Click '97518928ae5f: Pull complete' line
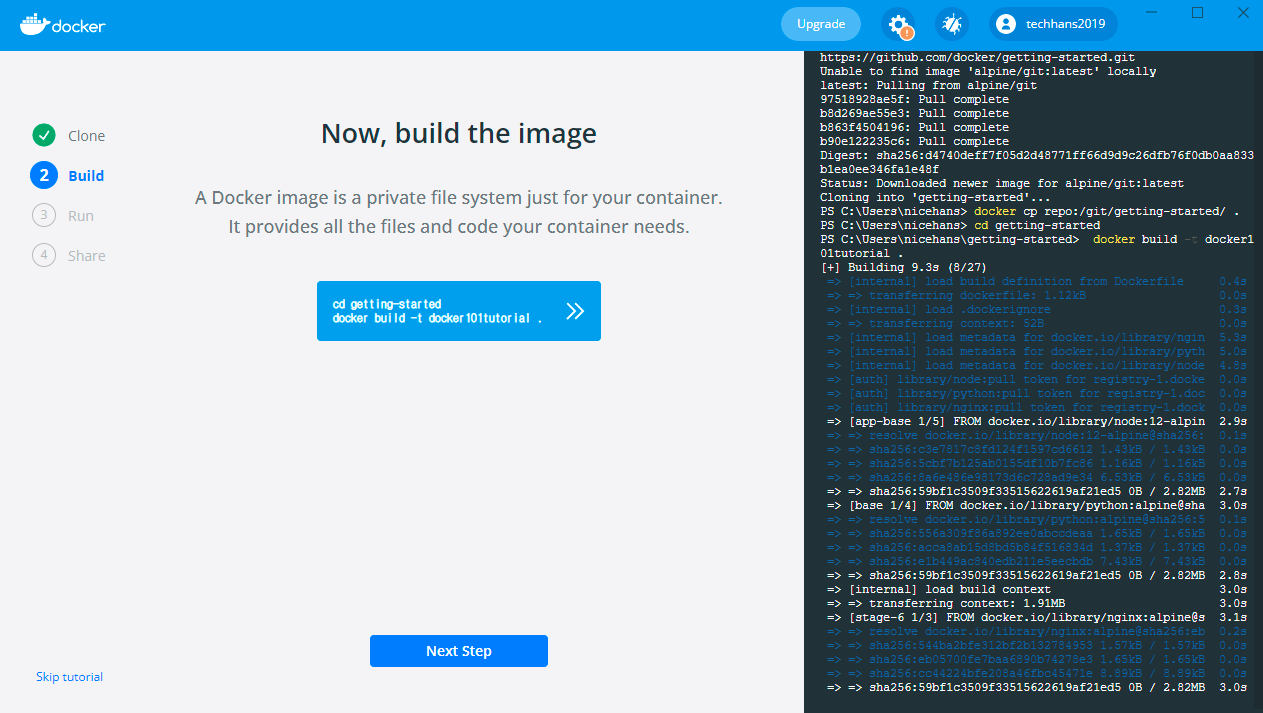The image size is (1263, 713). click(x=914, y=100)
